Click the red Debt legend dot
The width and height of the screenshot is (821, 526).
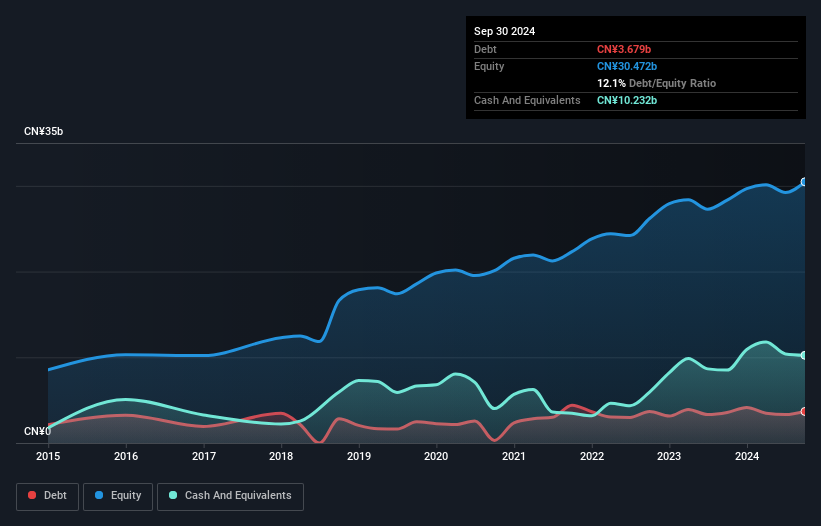coord(32,495)
